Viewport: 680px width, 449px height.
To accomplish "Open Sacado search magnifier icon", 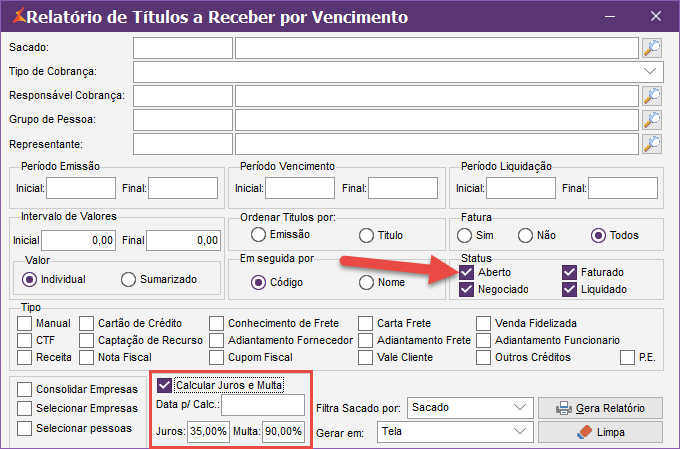I will click(x=652, y=48).
